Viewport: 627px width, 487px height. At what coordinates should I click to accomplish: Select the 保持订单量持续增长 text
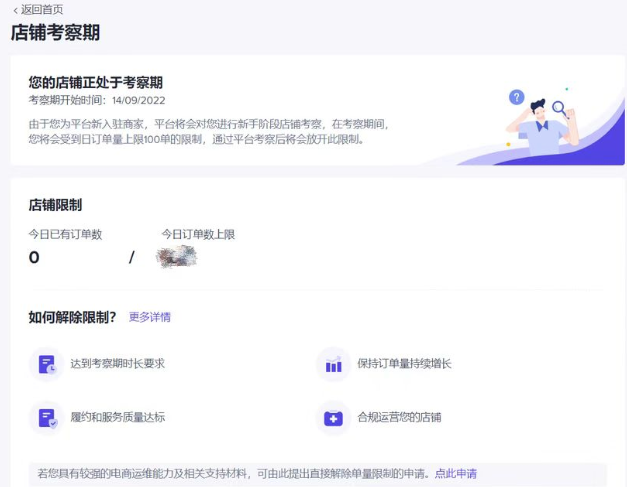[x=404, y=364]
